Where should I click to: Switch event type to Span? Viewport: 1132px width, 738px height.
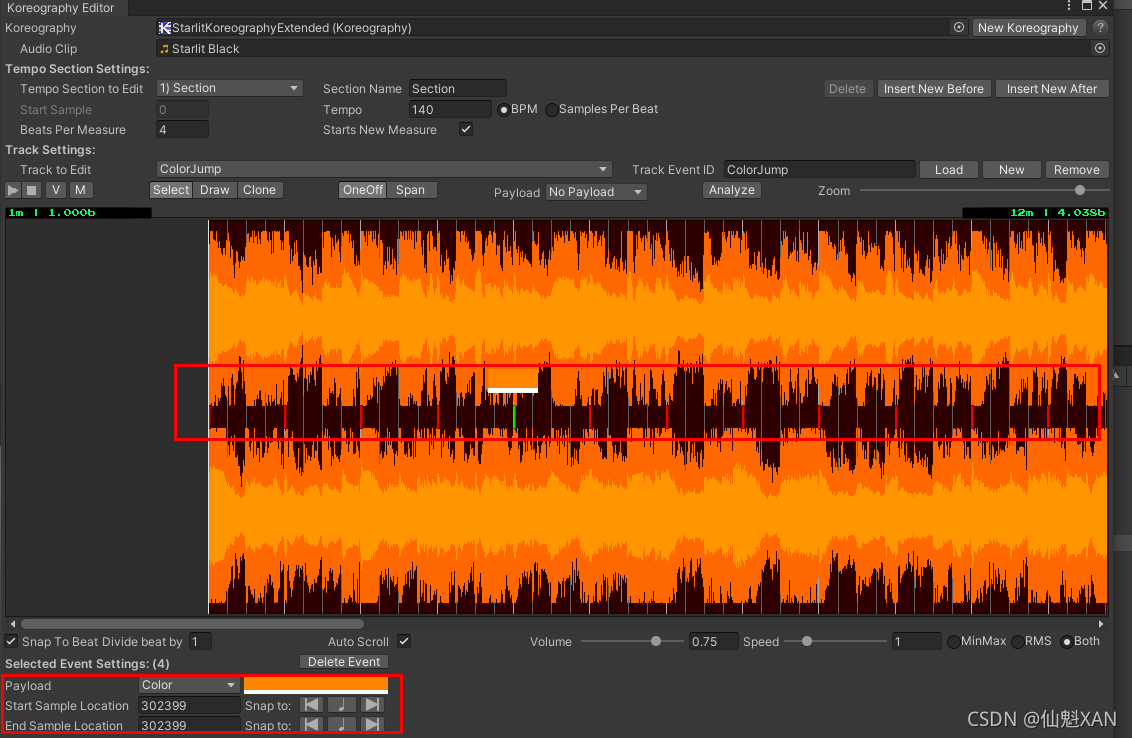(x=410, y=190)
